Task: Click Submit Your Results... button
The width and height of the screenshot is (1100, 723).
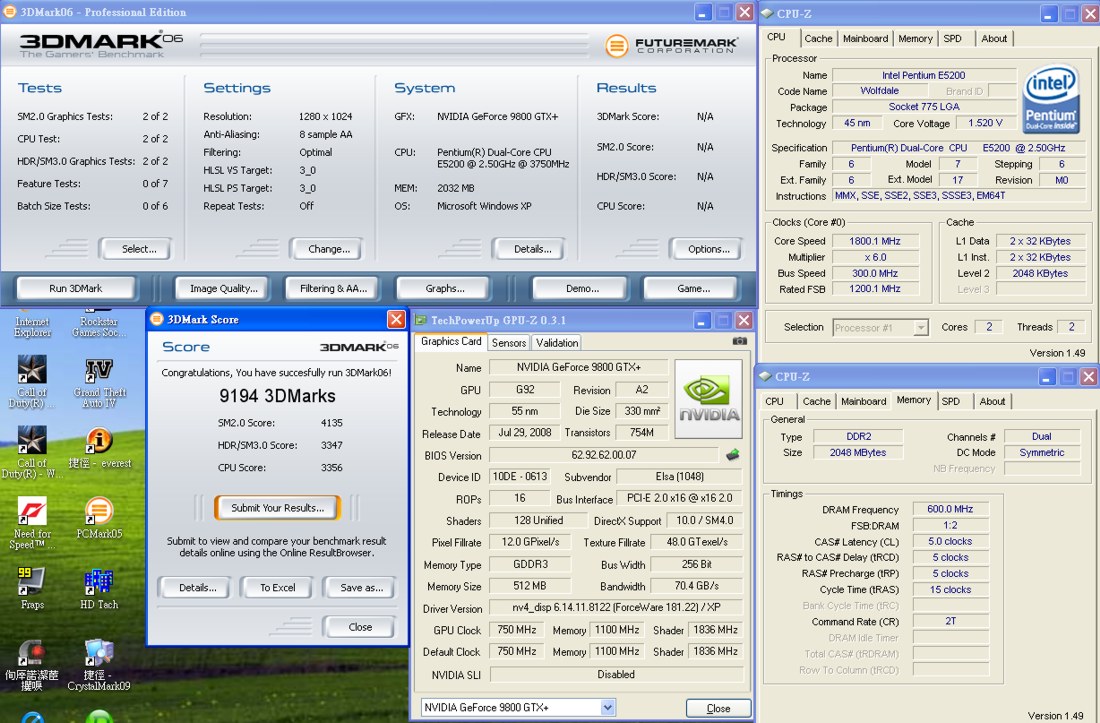Action: (x=278, y=508)
